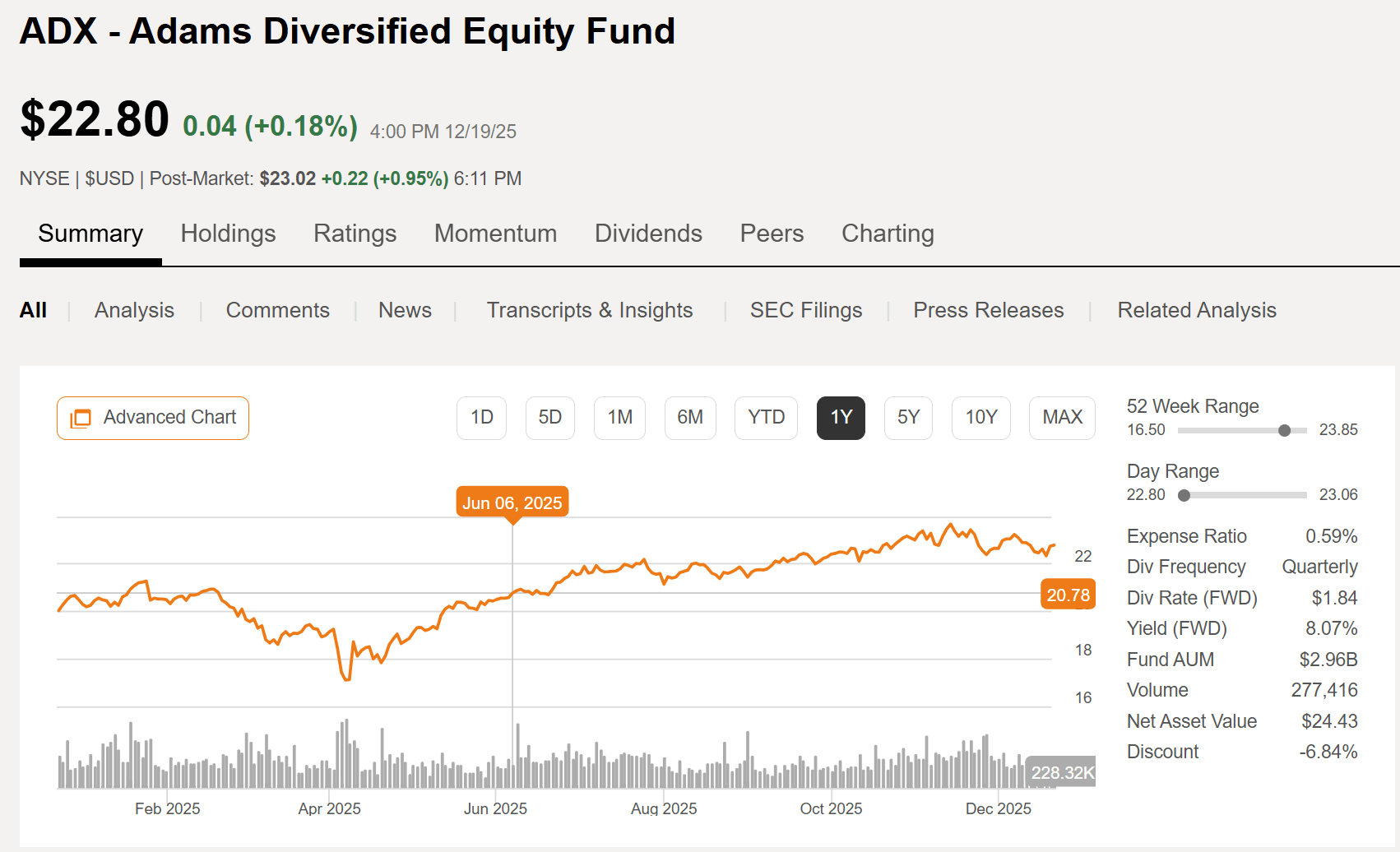
Task: Click the 52 Week Range slider dot
Action: [x=1285, y=430]
